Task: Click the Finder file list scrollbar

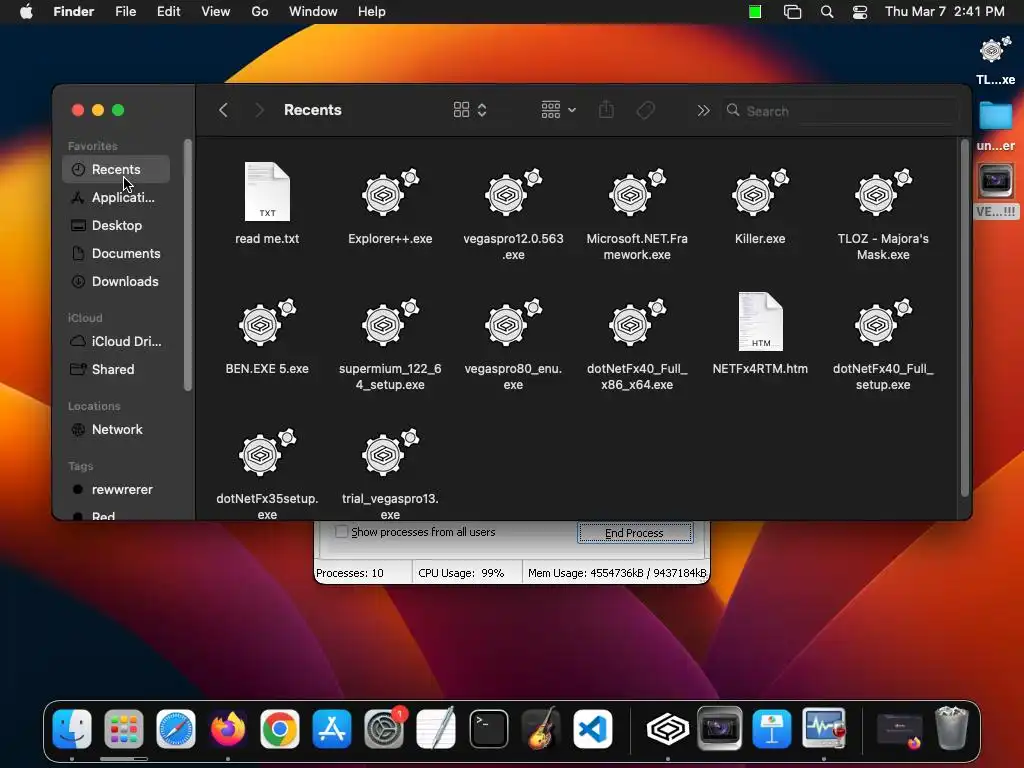Action: [x=964, y=318]
